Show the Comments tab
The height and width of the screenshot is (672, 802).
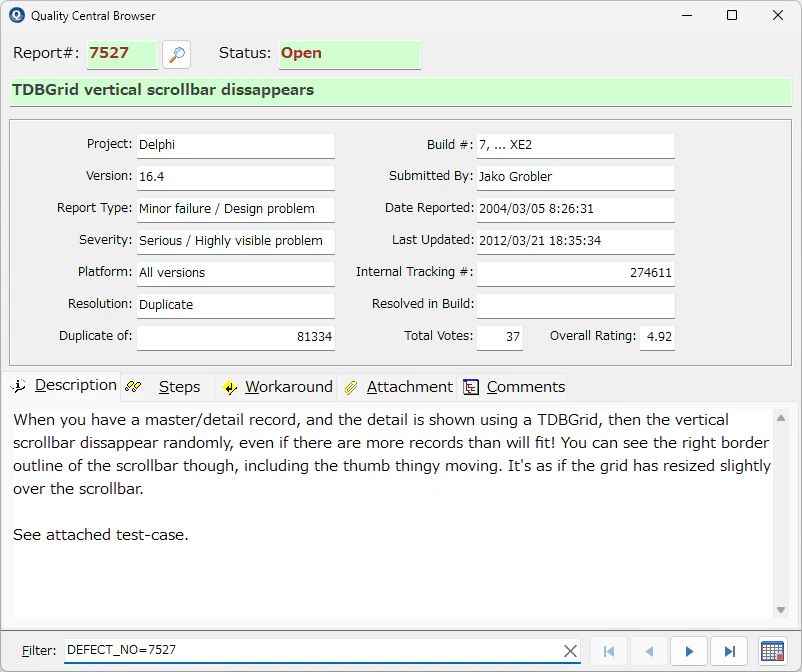point(513,387)
